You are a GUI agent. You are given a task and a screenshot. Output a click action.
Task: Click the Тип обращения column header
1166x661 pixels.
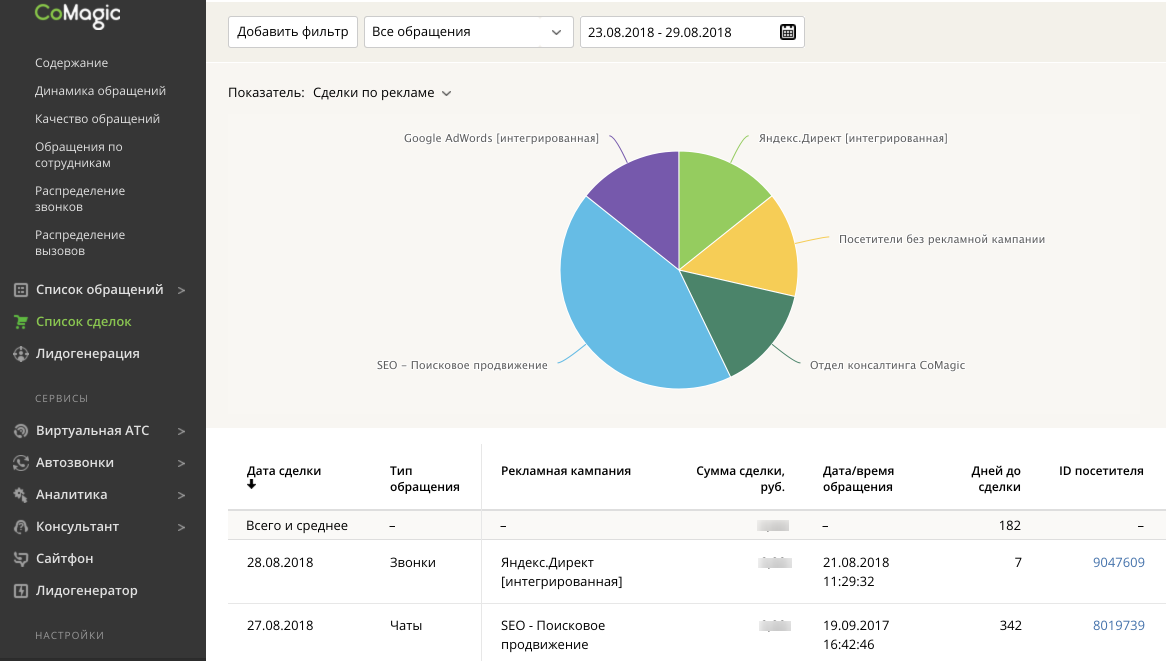click(425, 479)
